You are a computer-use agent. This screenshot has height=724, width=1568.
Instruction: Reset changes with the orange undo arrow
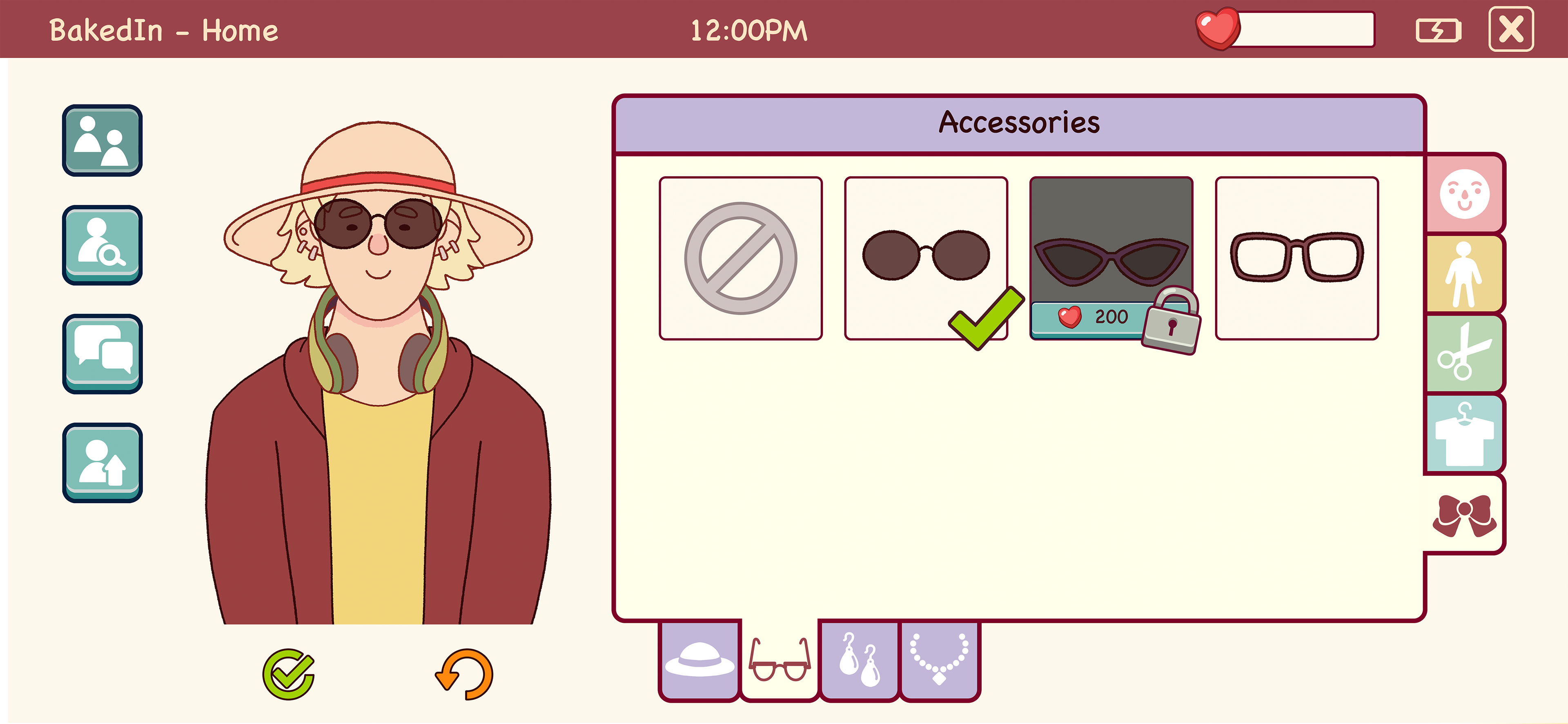click(x=464, y=674)
